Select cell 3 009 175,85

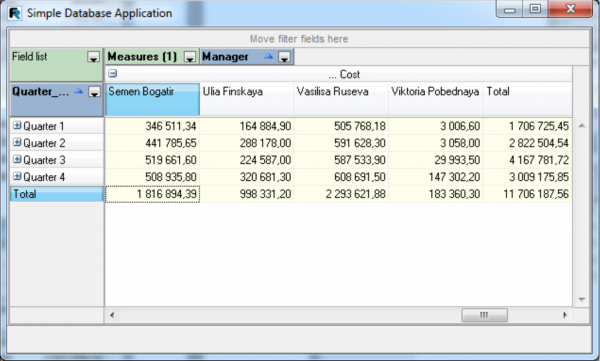528,177
